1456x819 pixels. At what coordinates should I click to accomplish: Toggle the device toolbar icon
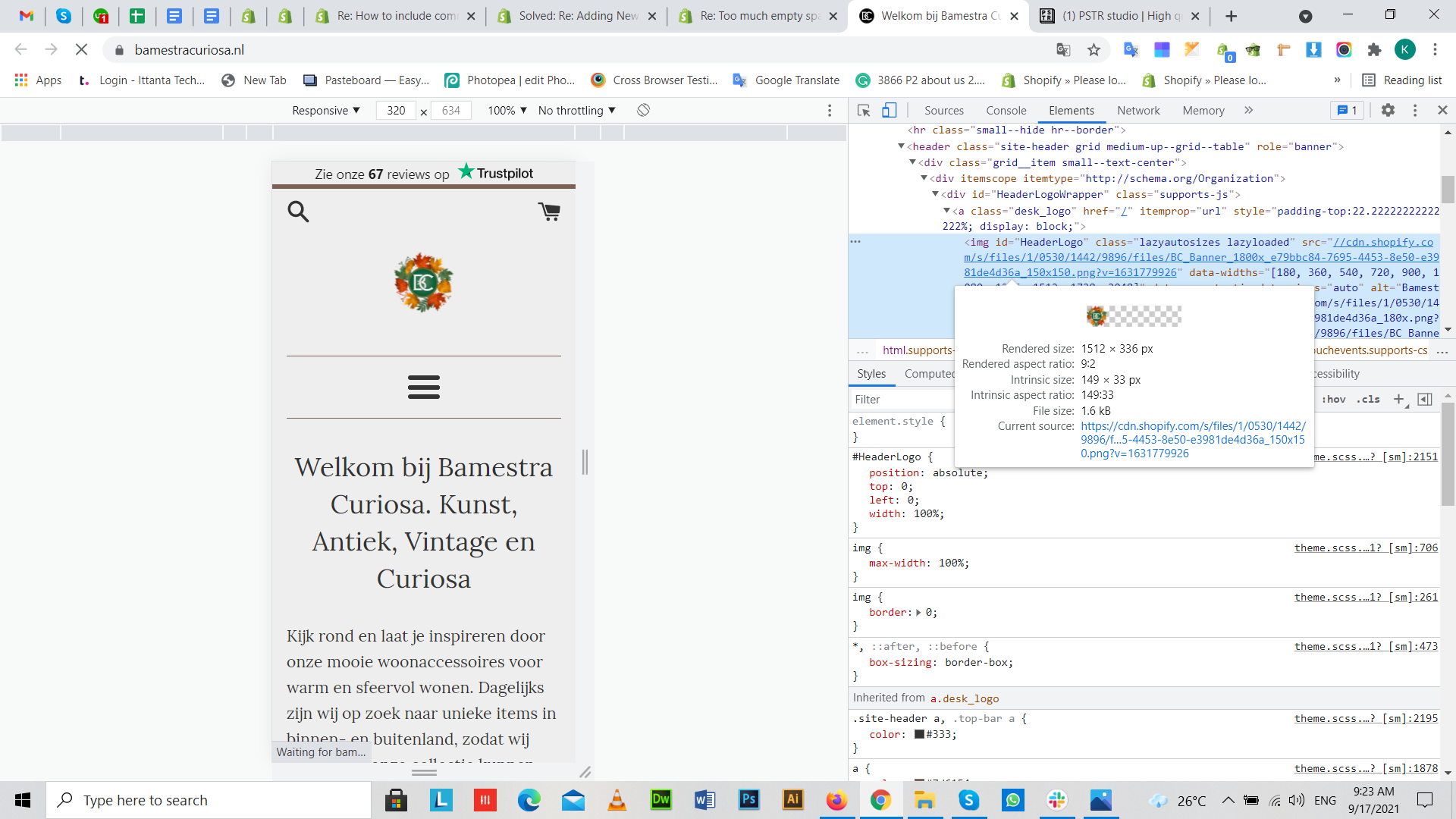coord(890,111)
